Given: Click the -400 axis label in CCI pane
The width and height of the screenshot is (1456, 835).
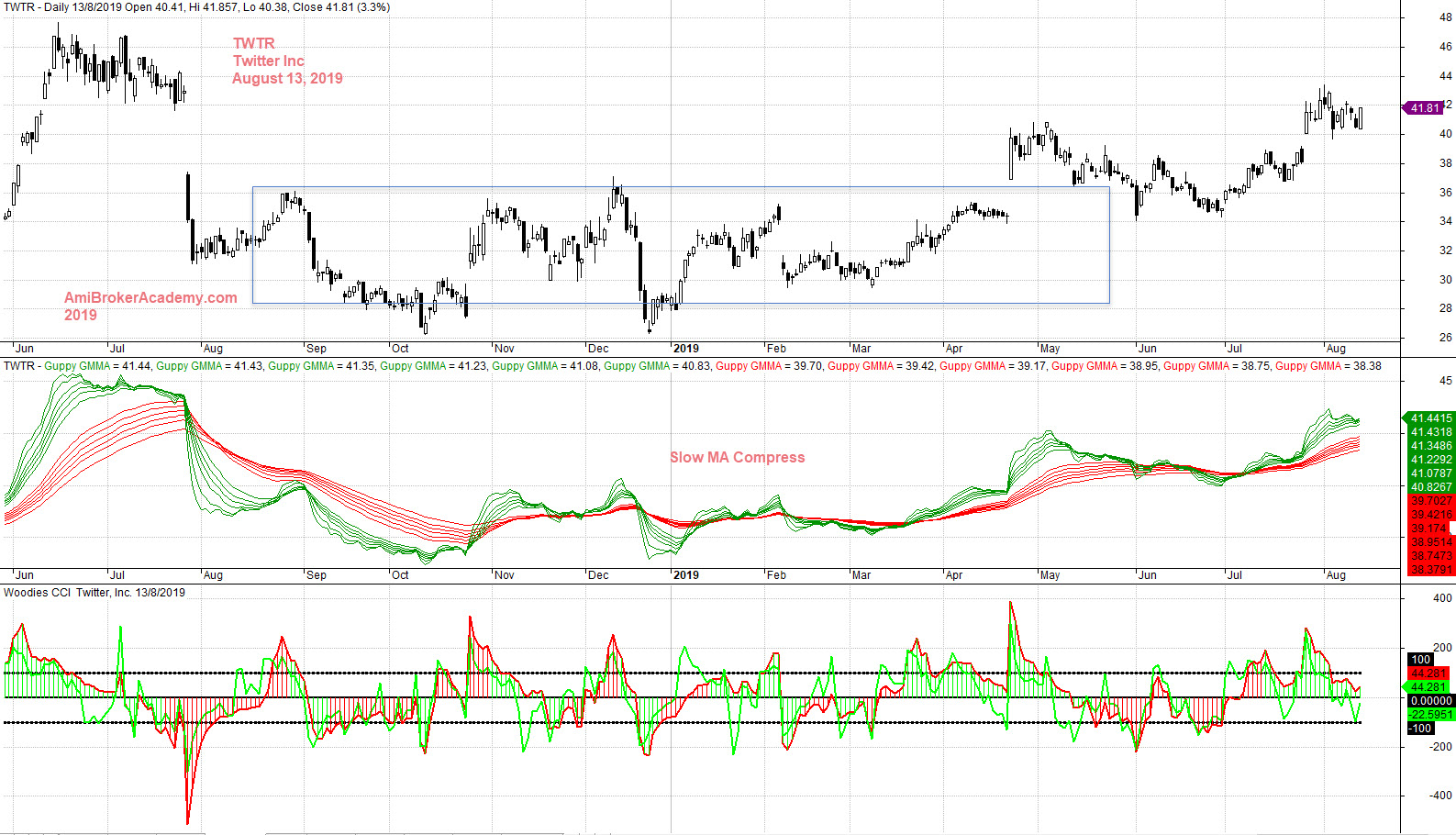Looking at the screenshot, I should [x=1440, y=796].
